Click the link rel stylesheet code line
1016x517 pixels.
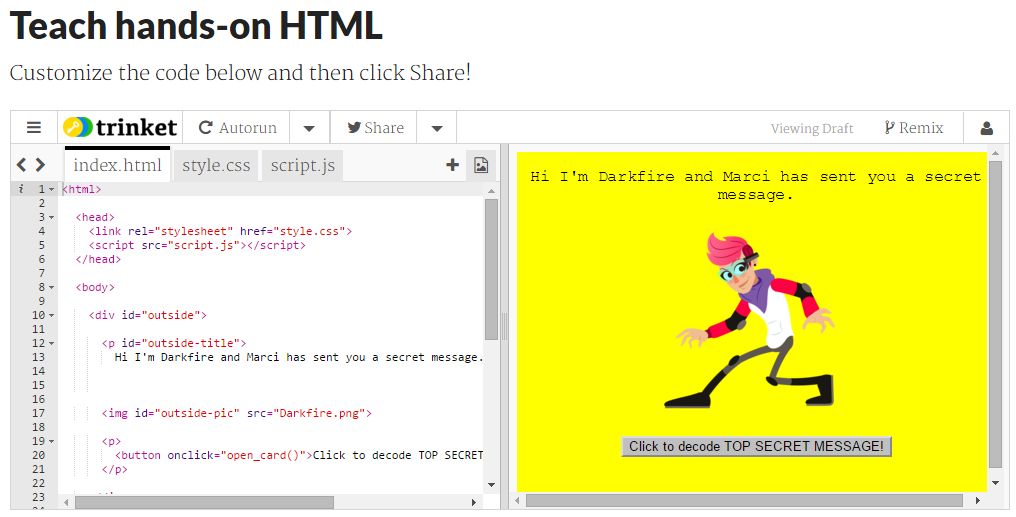coord(220,231)
